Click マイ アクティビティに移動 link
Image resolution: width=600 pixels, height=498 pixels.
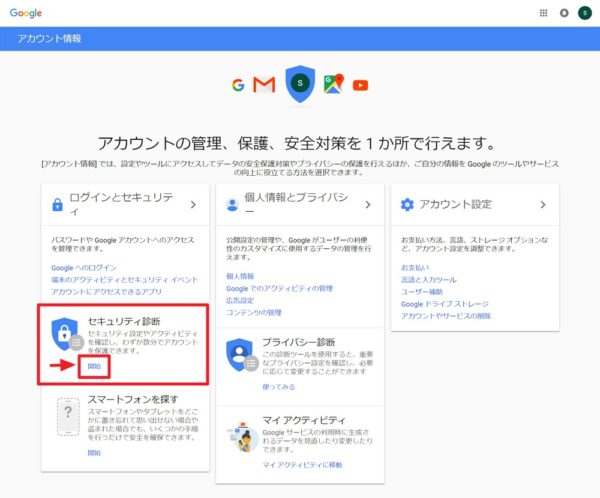[302, 465]
